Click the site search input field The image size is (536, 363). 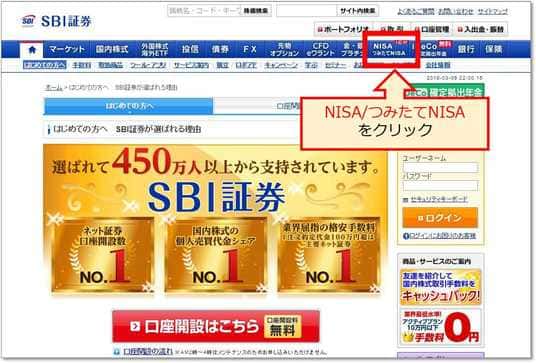tap(306, 11)
